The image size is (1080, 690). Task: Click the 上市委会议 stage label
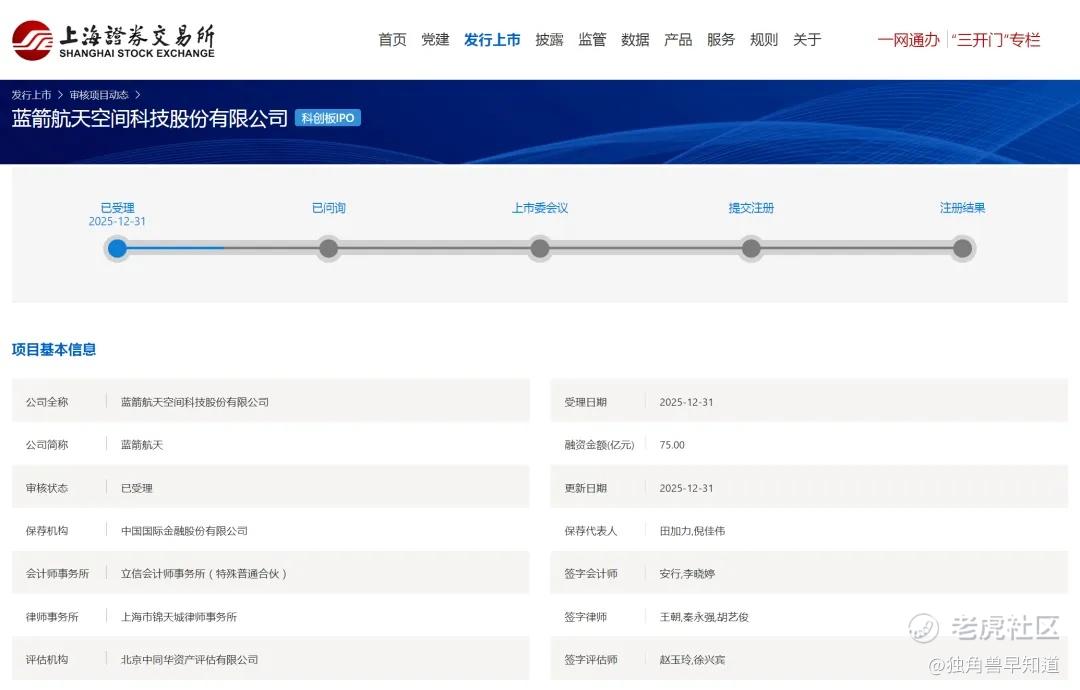point(540,208)
